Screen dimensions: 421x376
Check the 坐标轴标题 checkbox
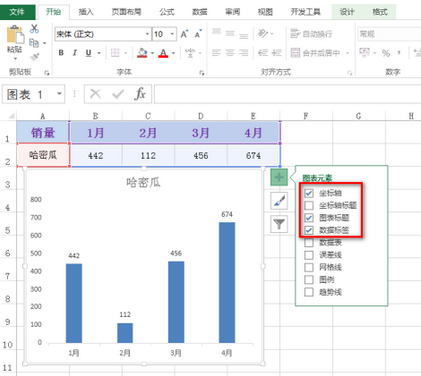pos(309,205)
